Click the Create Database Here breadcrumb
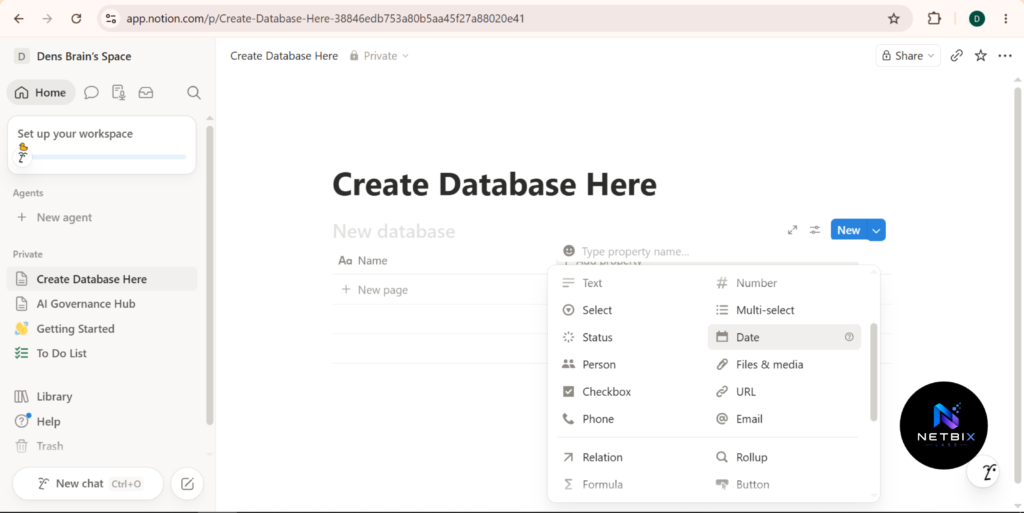Image resolution: width=1024 pixels, height=513 pixels. [284, 55]
